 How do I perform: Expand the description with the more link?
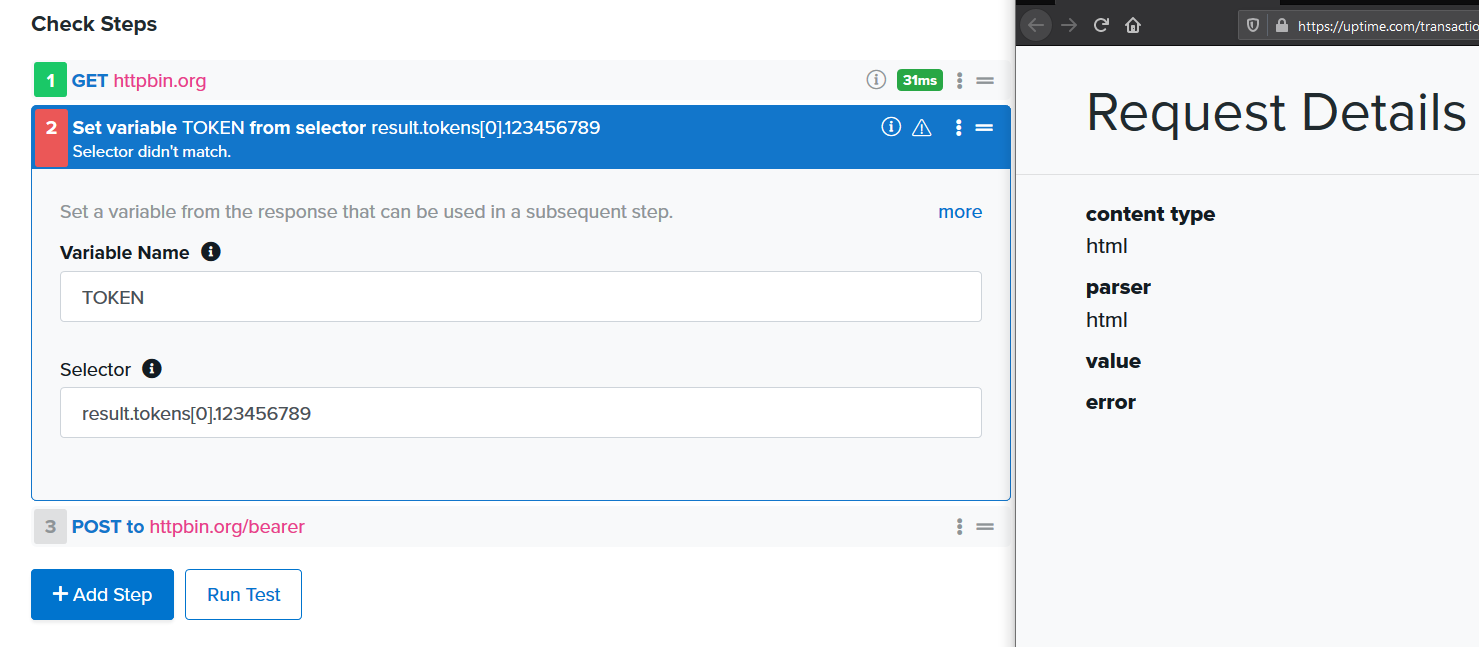pyautogui.click(x=960, y=211)
